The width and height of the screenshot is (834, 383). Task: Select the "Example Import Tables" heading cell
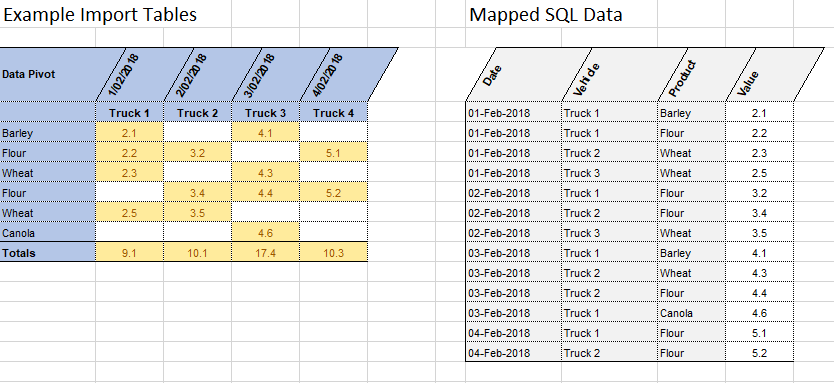pyautogui.click(x=99, y=14)
